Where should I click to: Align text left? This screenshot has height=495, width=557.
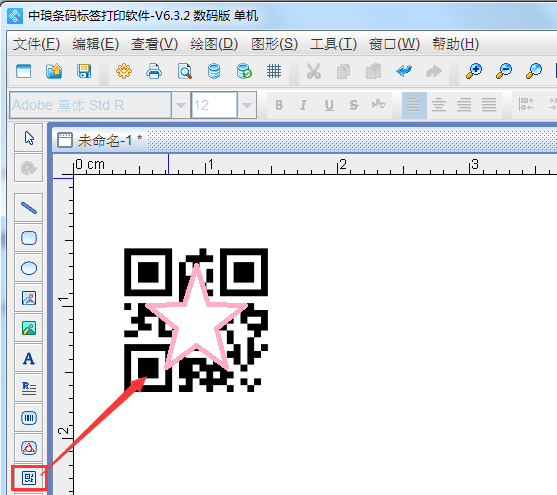(414, 105)
